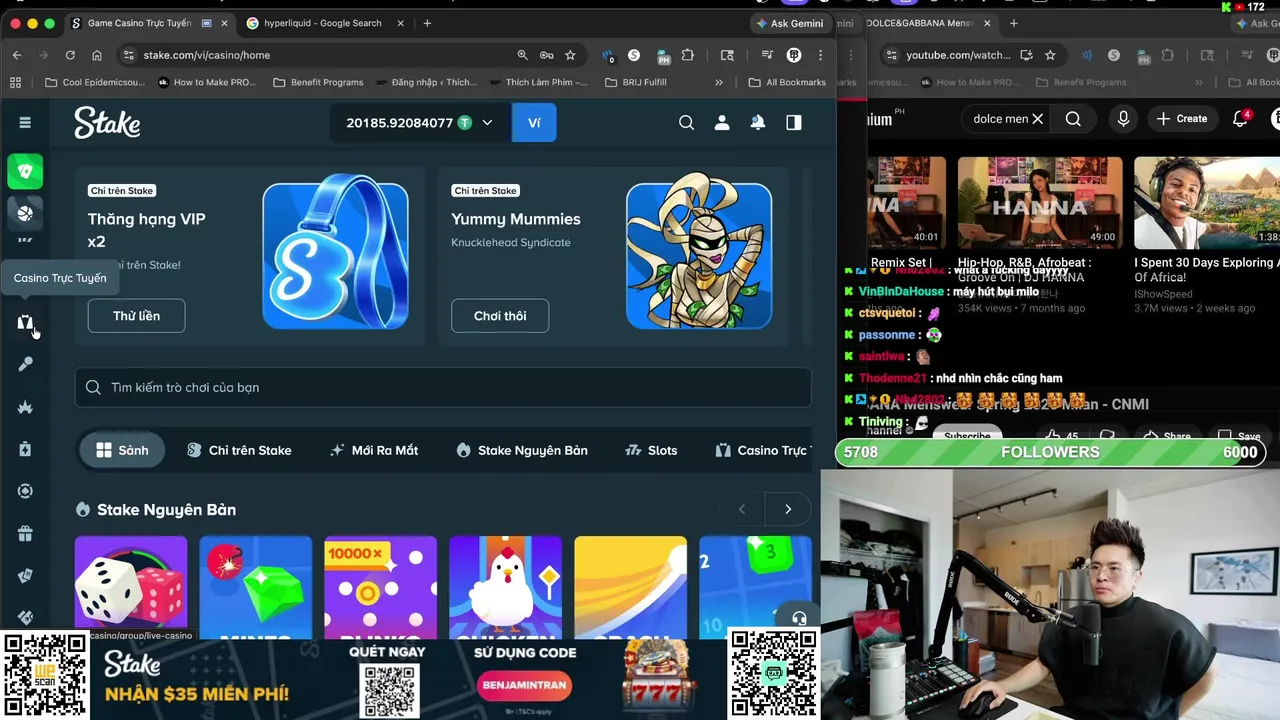Image resolution: width=1280 pixels, height=720 pixels.
Task: Click the Stake Nguyên Bản section heading
Action: [166, 510]
